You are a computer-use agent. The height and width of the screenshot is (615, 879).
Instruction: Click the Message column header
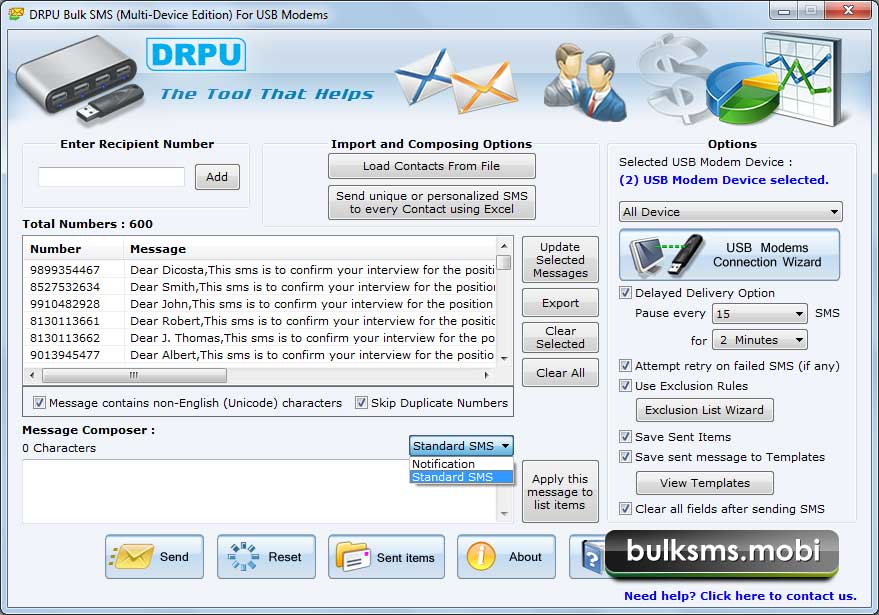tap(309, 249)
